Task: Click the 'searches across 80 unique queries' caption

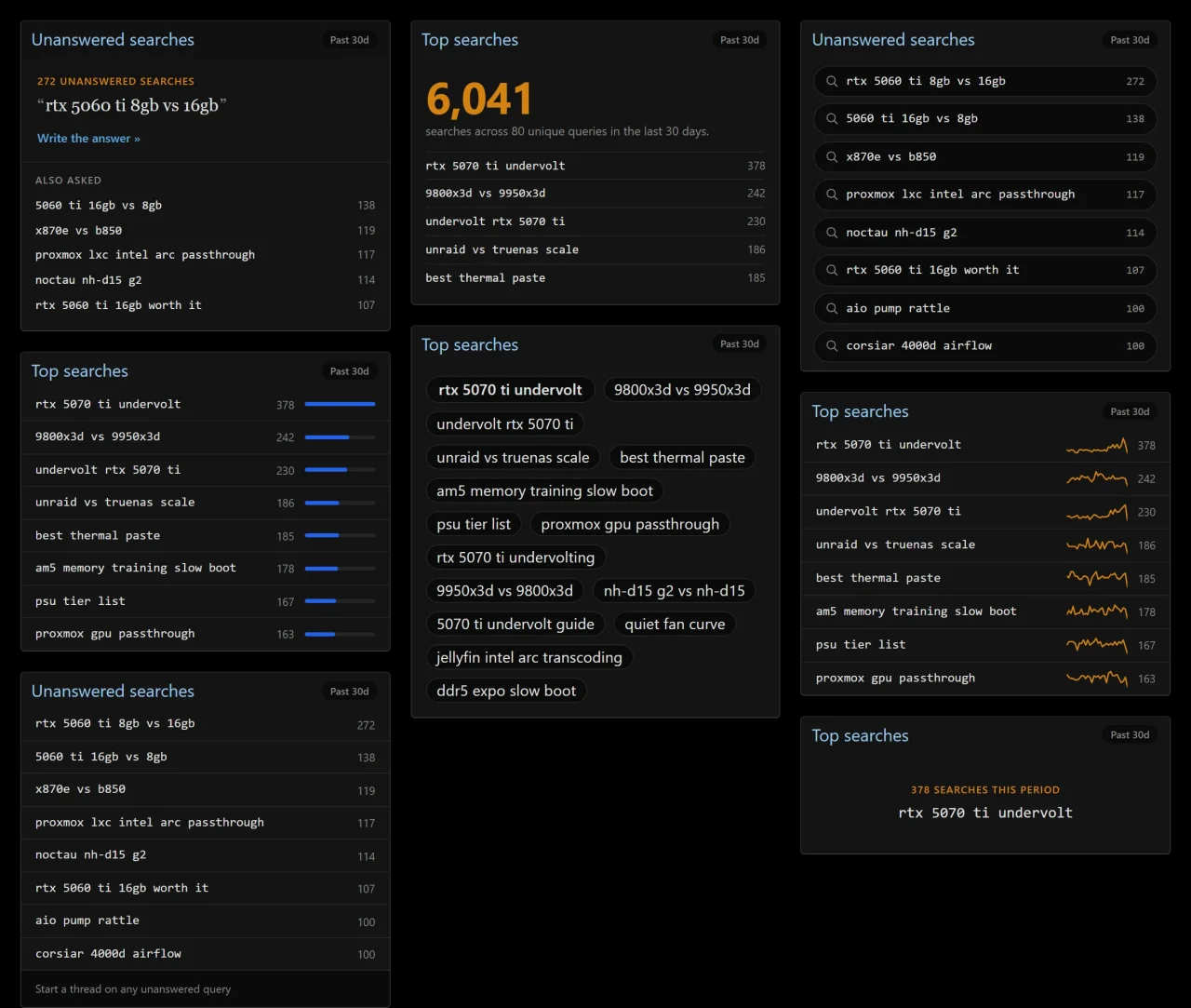Action: 567,131
